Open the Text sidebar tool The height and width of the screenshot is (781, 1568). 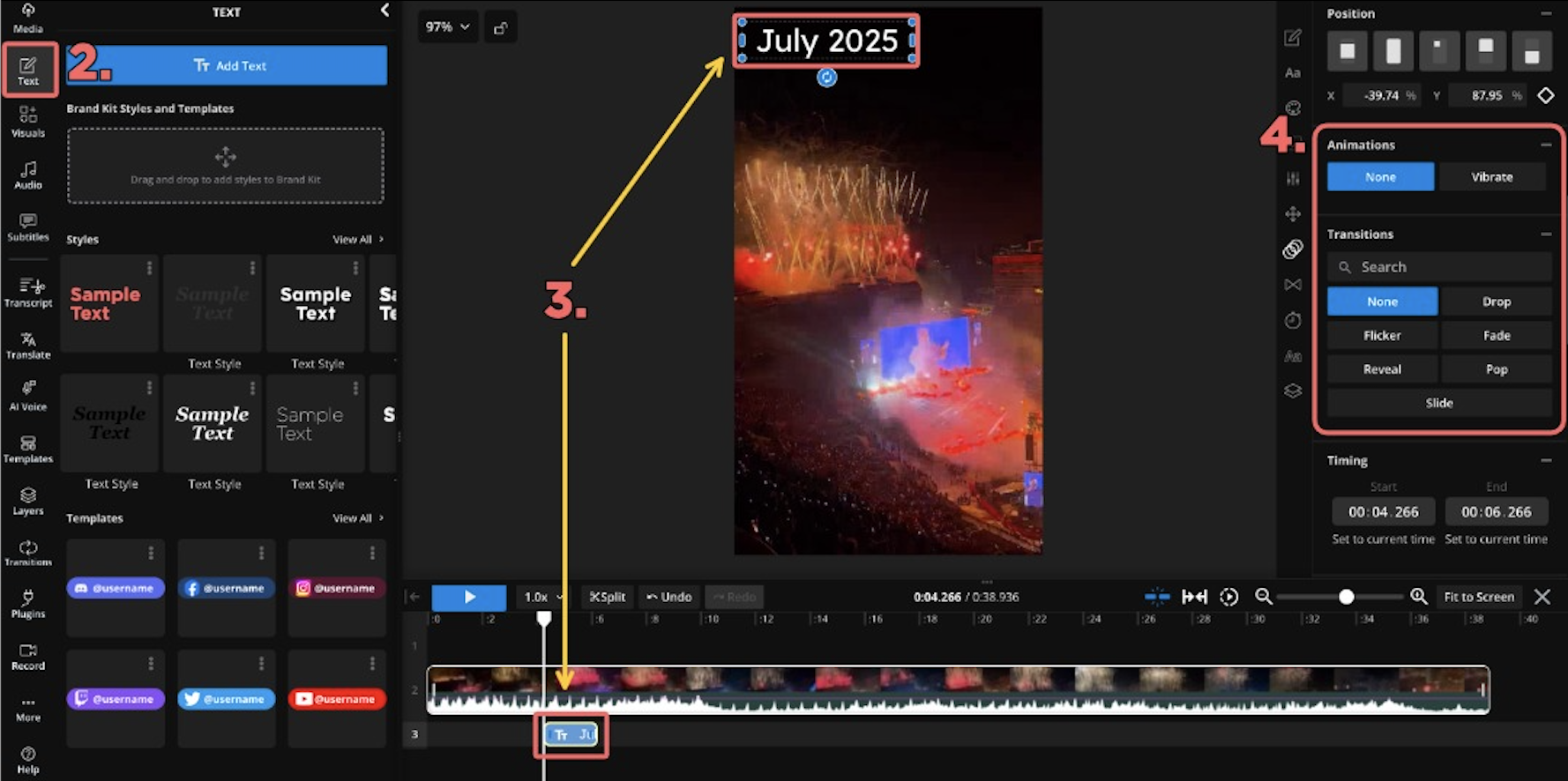[x=28, y=71]
